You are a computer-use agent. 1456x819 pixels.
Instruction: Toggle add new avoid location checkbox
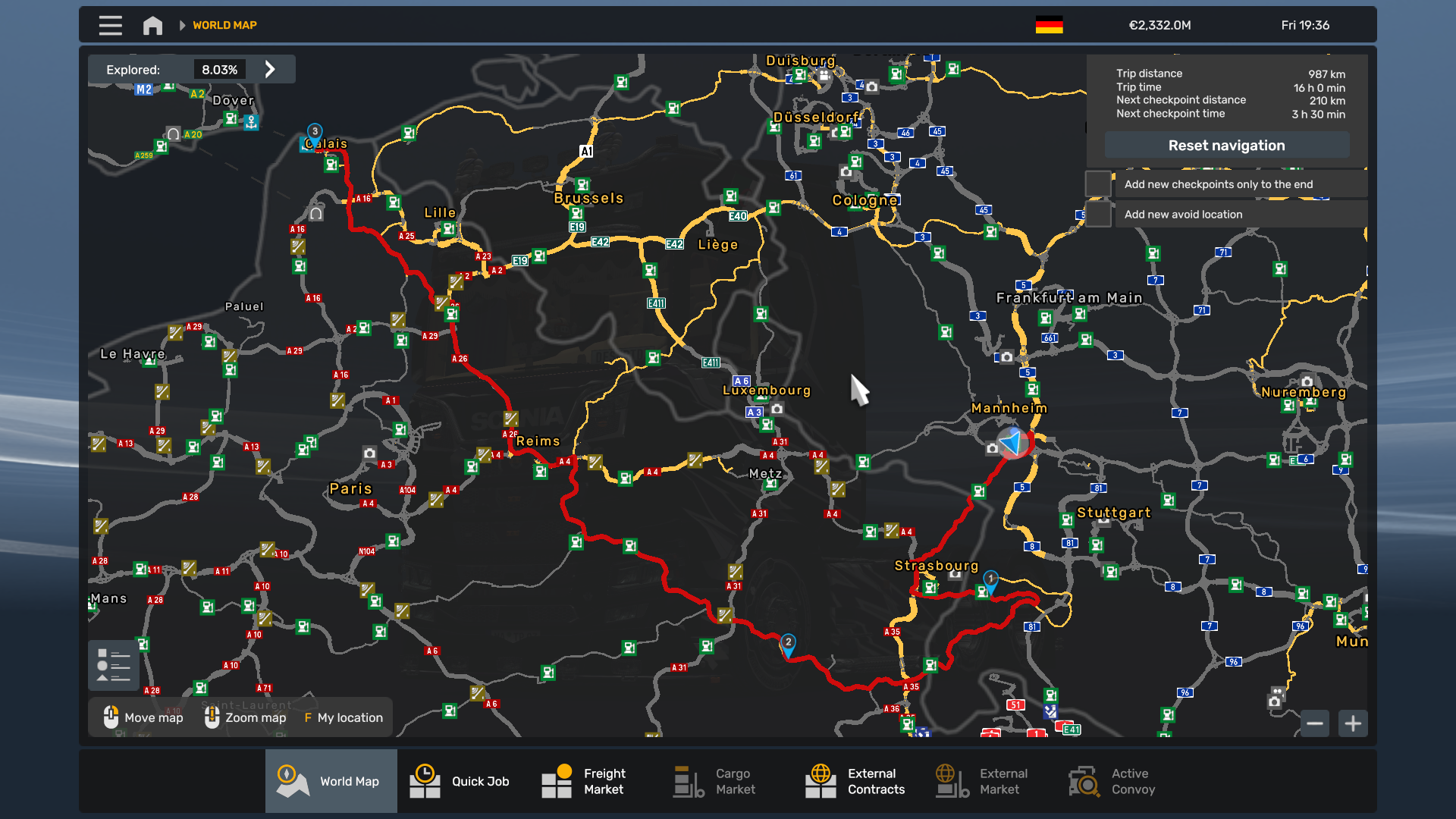1098,215
